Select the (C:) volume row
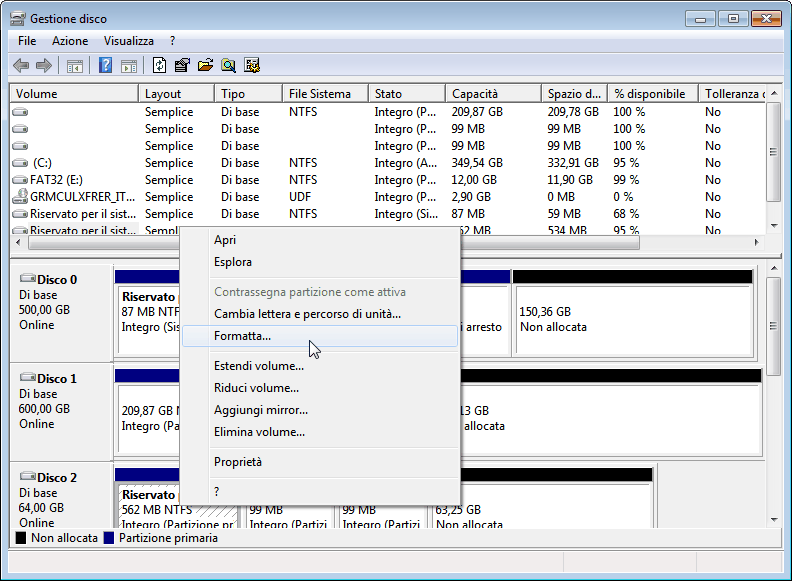The width and height of the screenshot is (792, 581). [42, 163]
